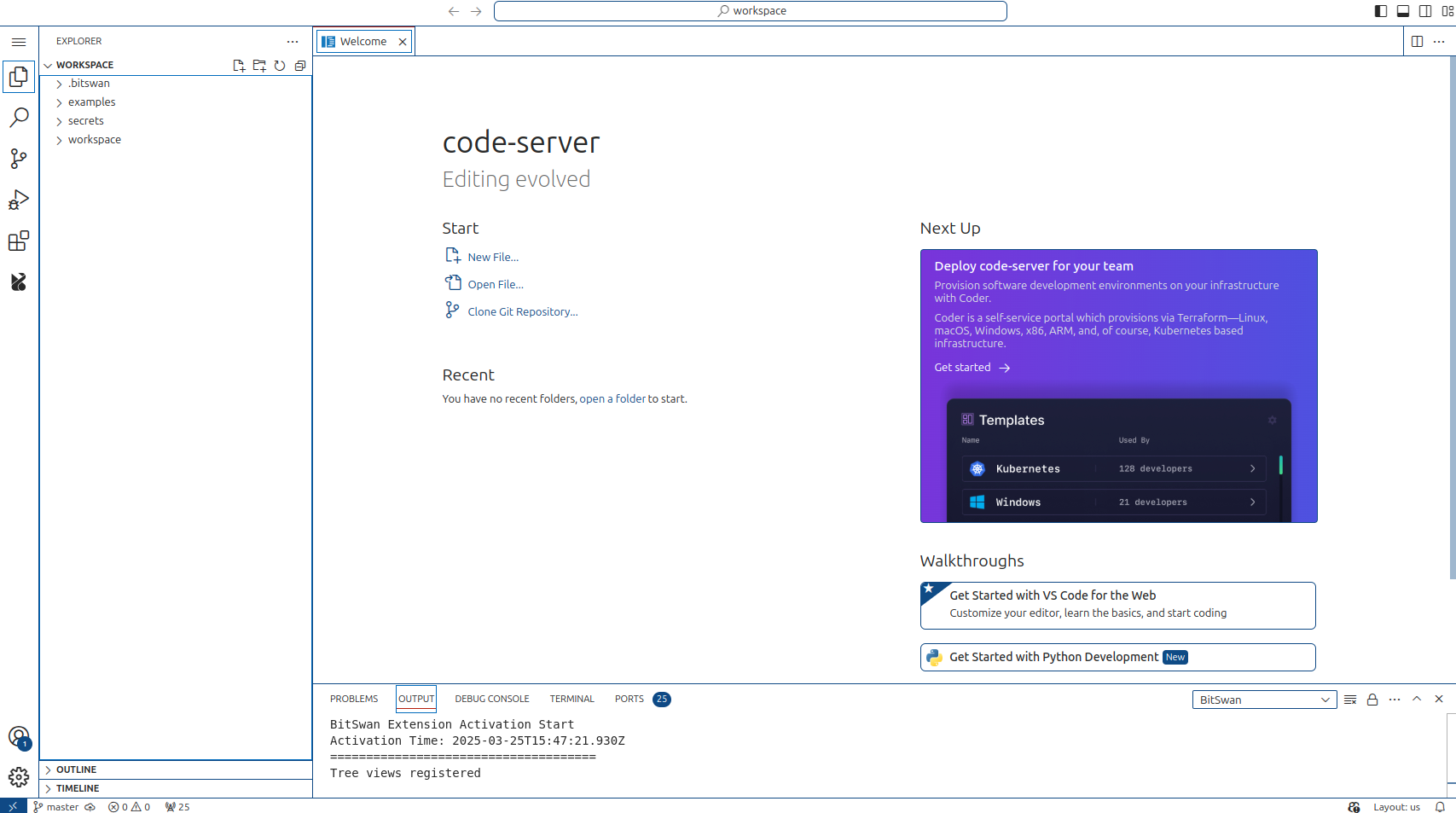Click the open a folder link

(612, 399)
